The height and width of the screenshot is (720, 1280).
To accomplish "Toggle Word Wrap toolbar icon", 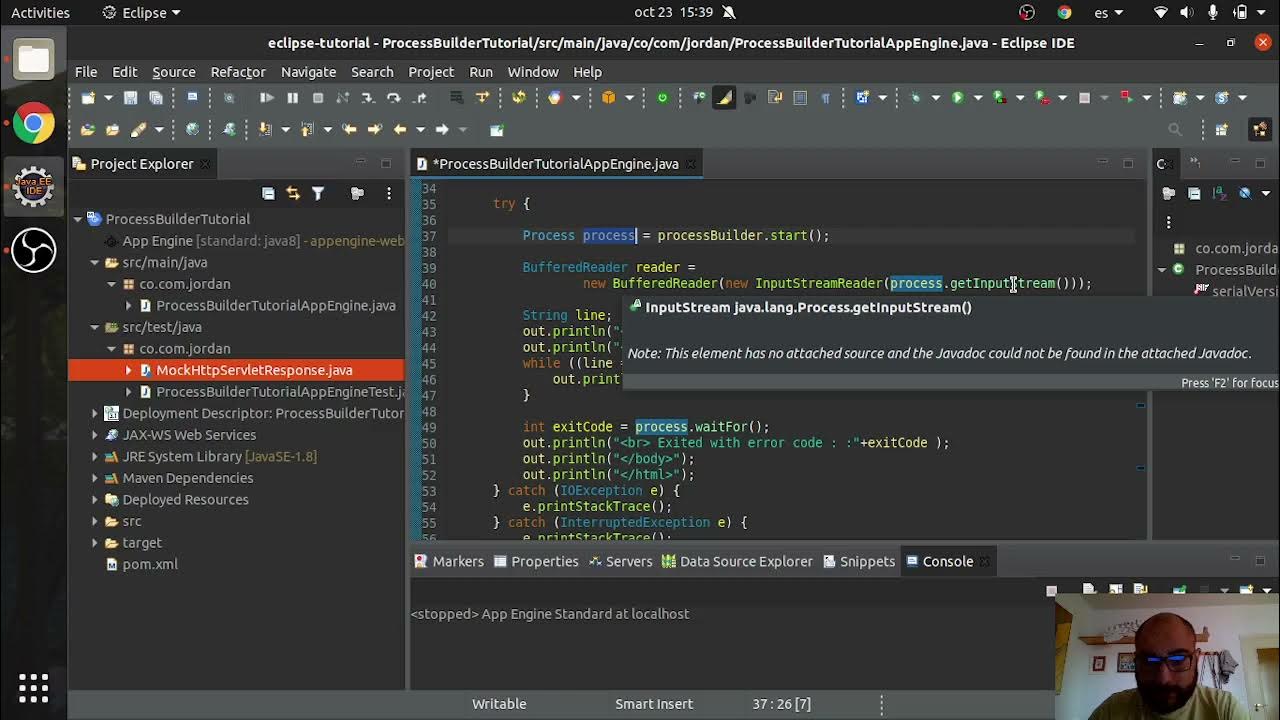I will (x=775, y=97).
